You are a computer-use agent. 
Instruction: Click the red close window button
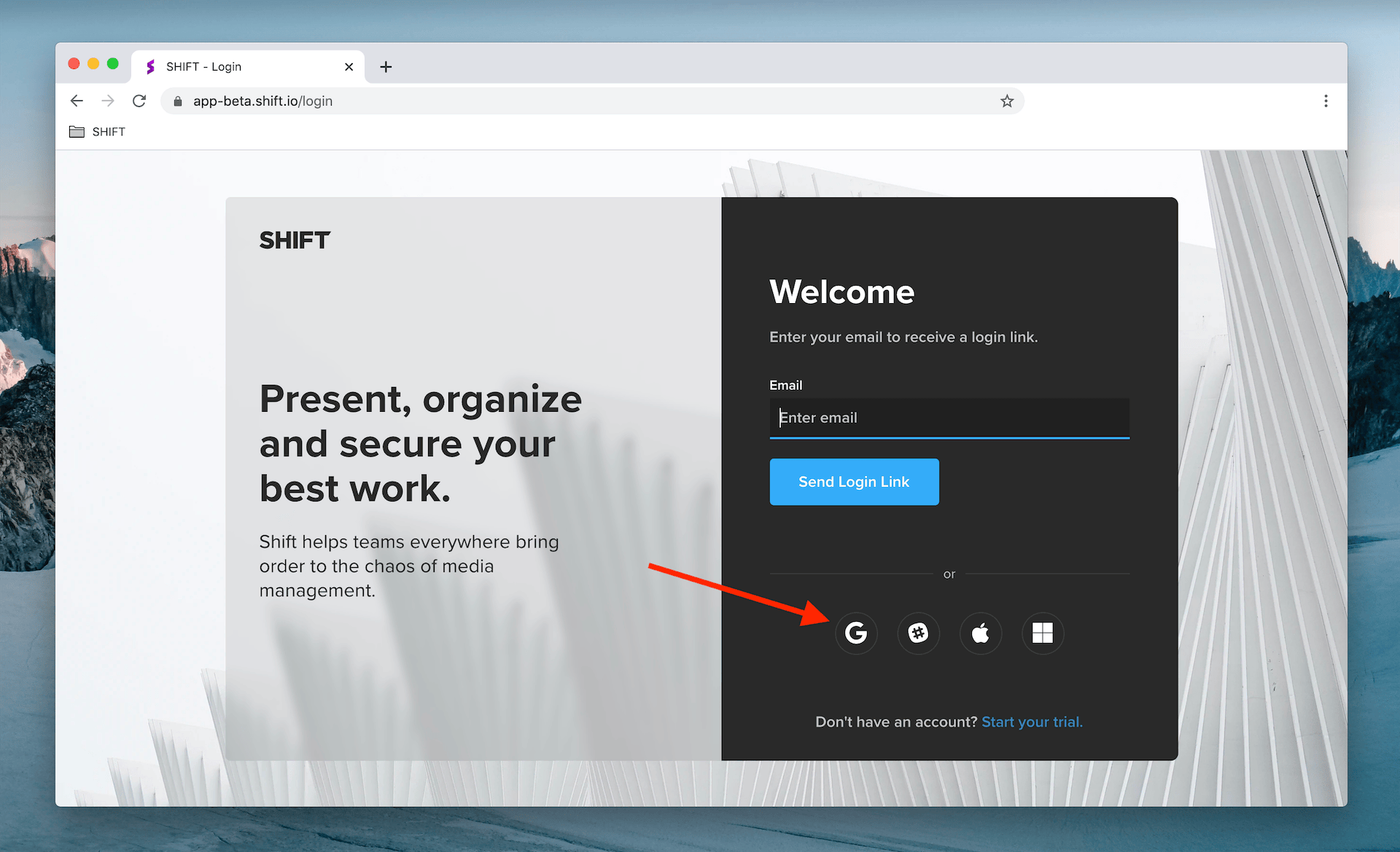pos(74,64)
